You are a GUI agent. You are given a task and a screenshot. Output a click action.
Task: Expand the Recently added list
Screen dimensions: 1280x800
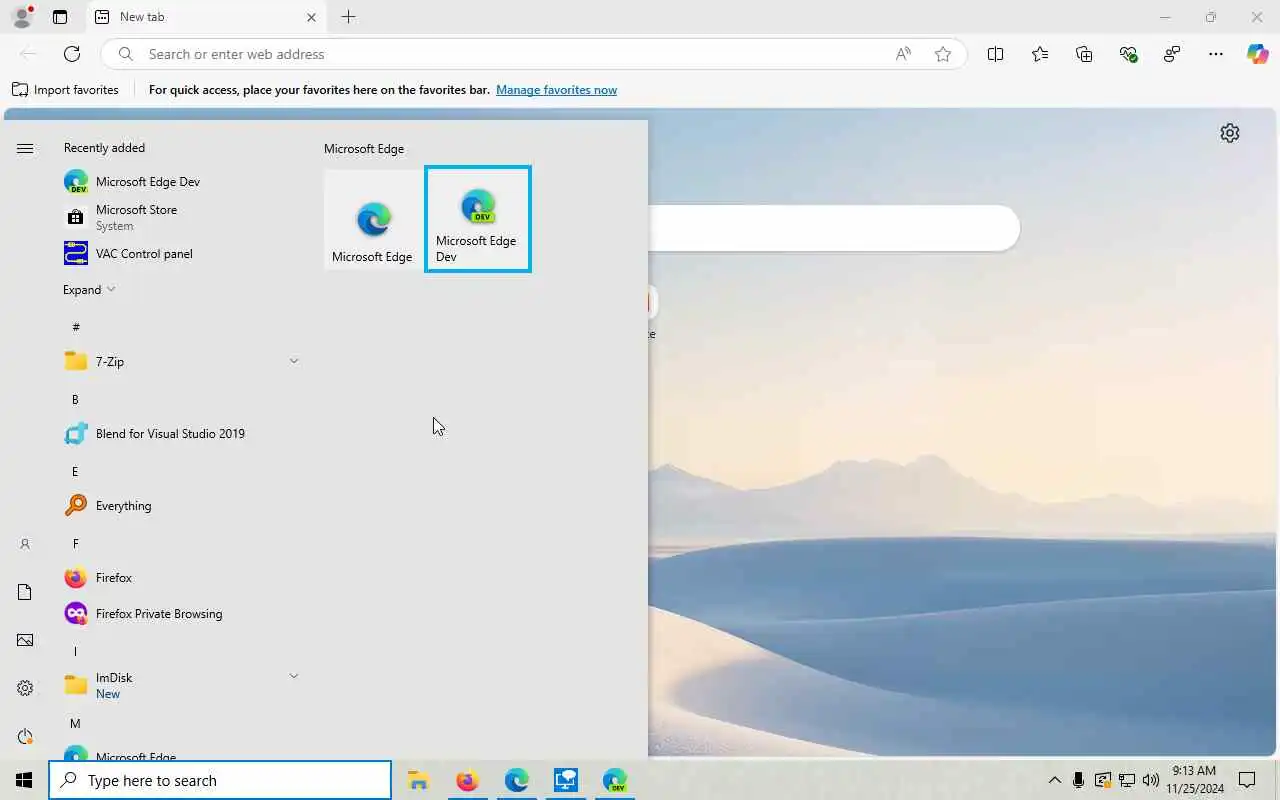click(89, 289)
